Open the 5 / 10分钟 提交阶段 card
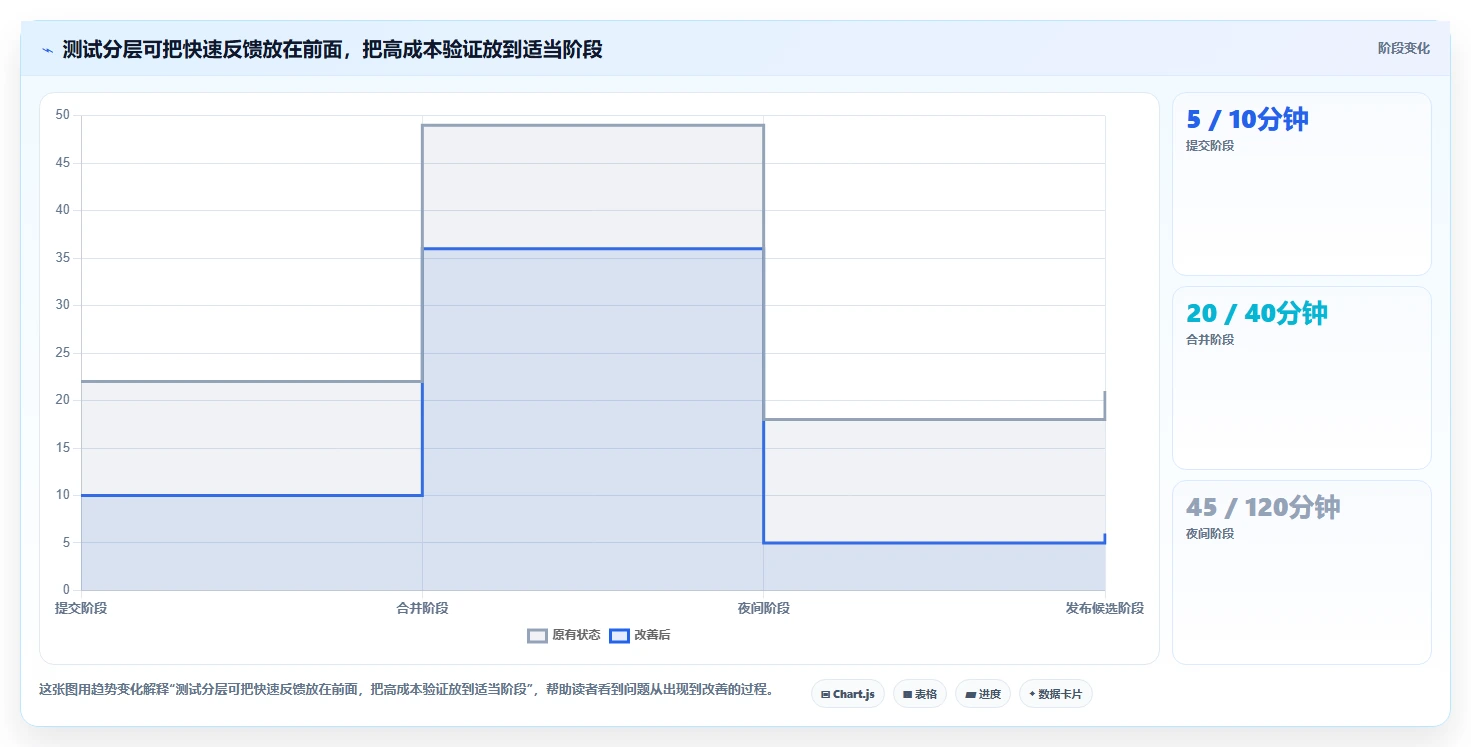The height and width of the screenshot is (747, 1471). coord(1302,184)
